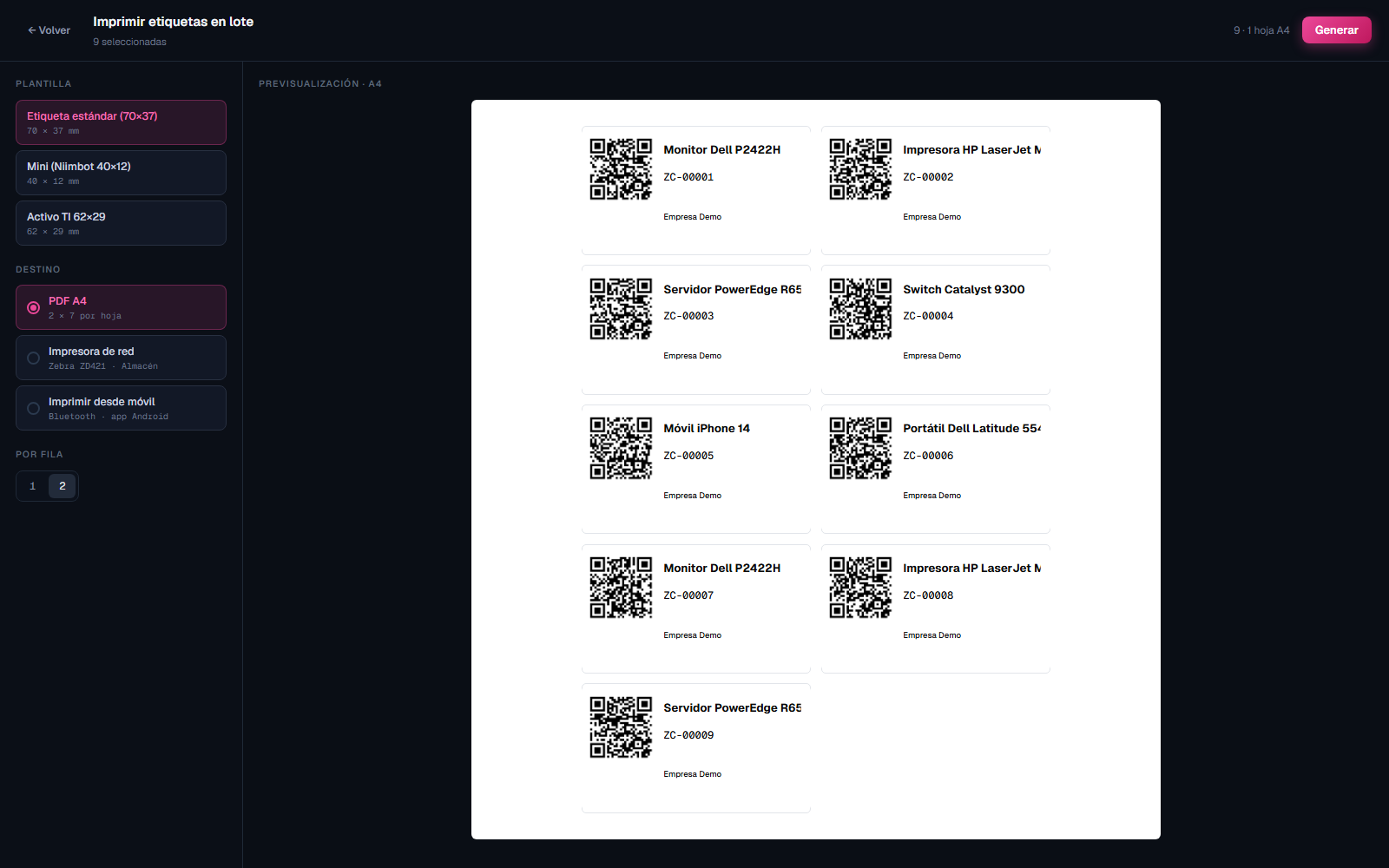1389x868 pixels.
Task: Click the Switch Catalyst 9300 label title
Action: (964, 289)
